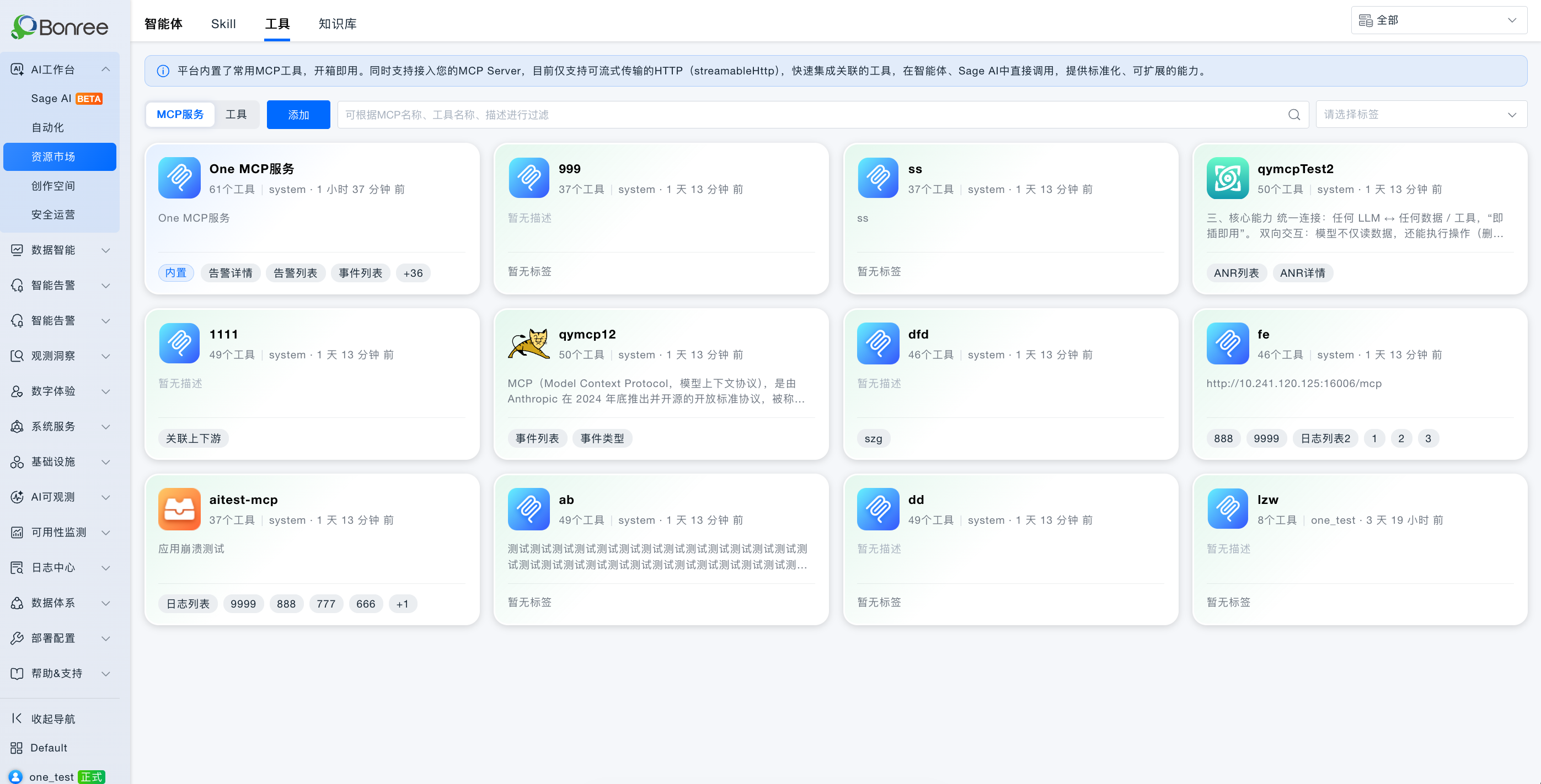Click the lzw service icon
The width and height of the screenshot is (1541, 784).
(1228, 509)
